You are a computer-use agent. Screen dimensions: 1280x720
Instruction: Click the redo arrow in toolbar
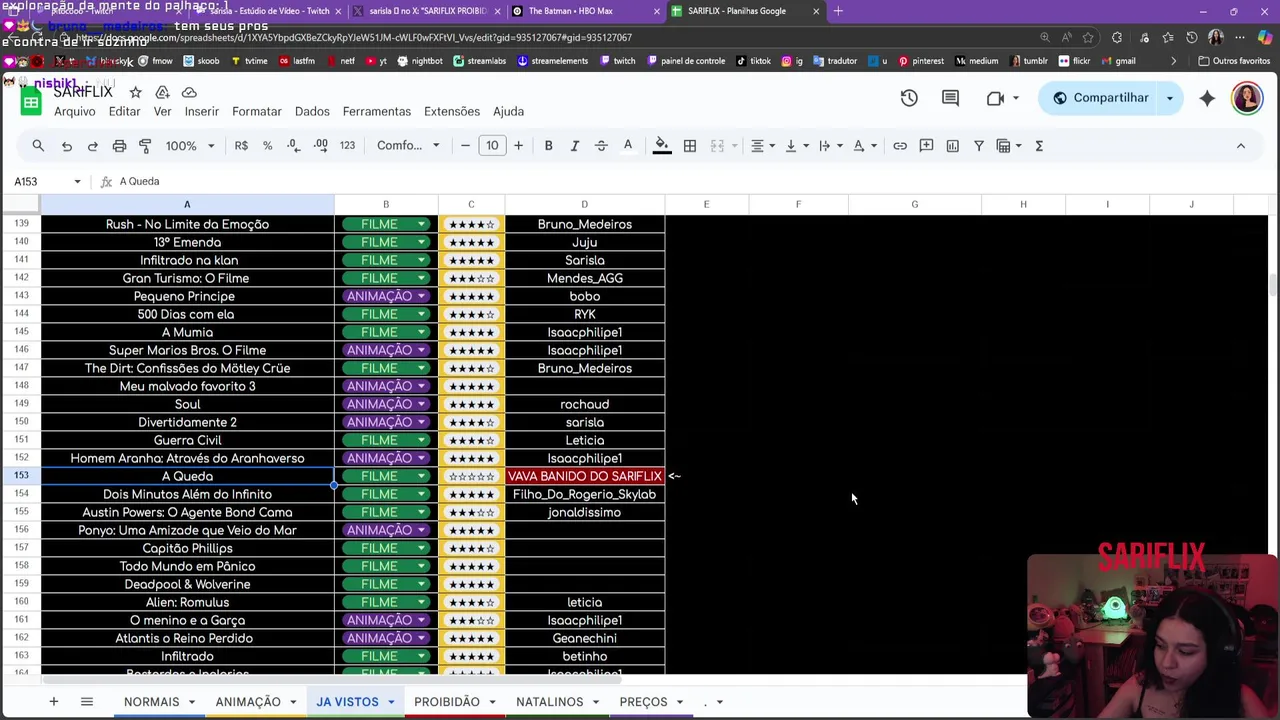tap(93, 146)
